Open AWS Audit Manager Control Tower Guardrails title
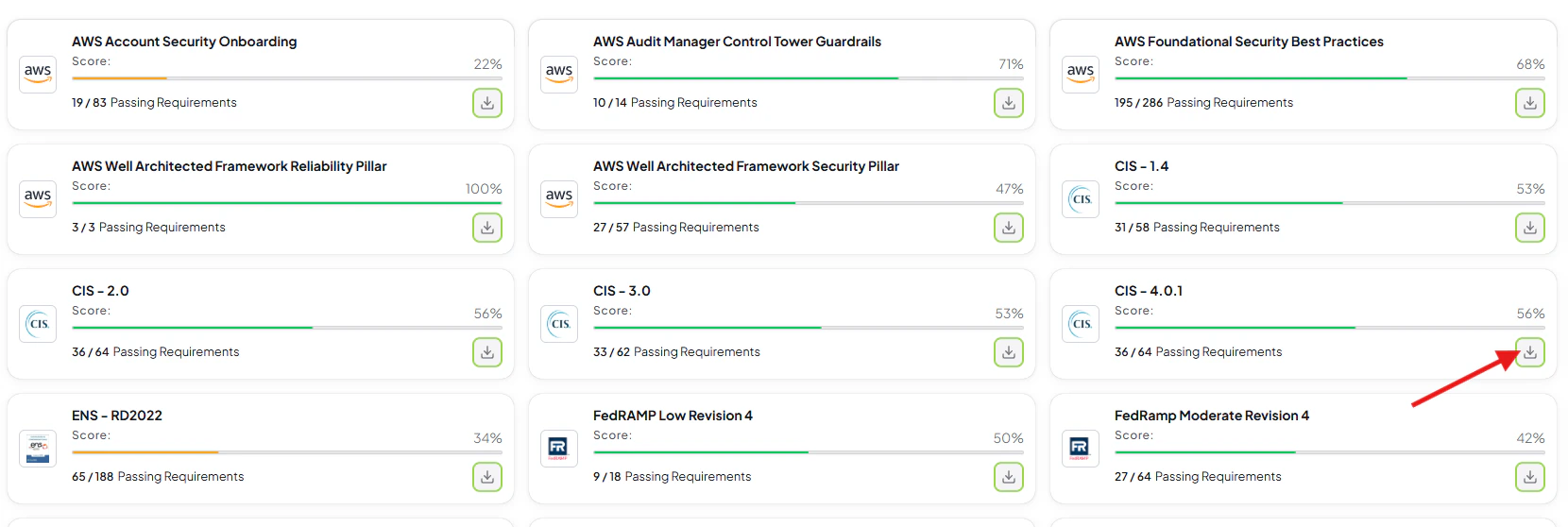The width and height of the screenshot is (1568, 527). point(737,42)
